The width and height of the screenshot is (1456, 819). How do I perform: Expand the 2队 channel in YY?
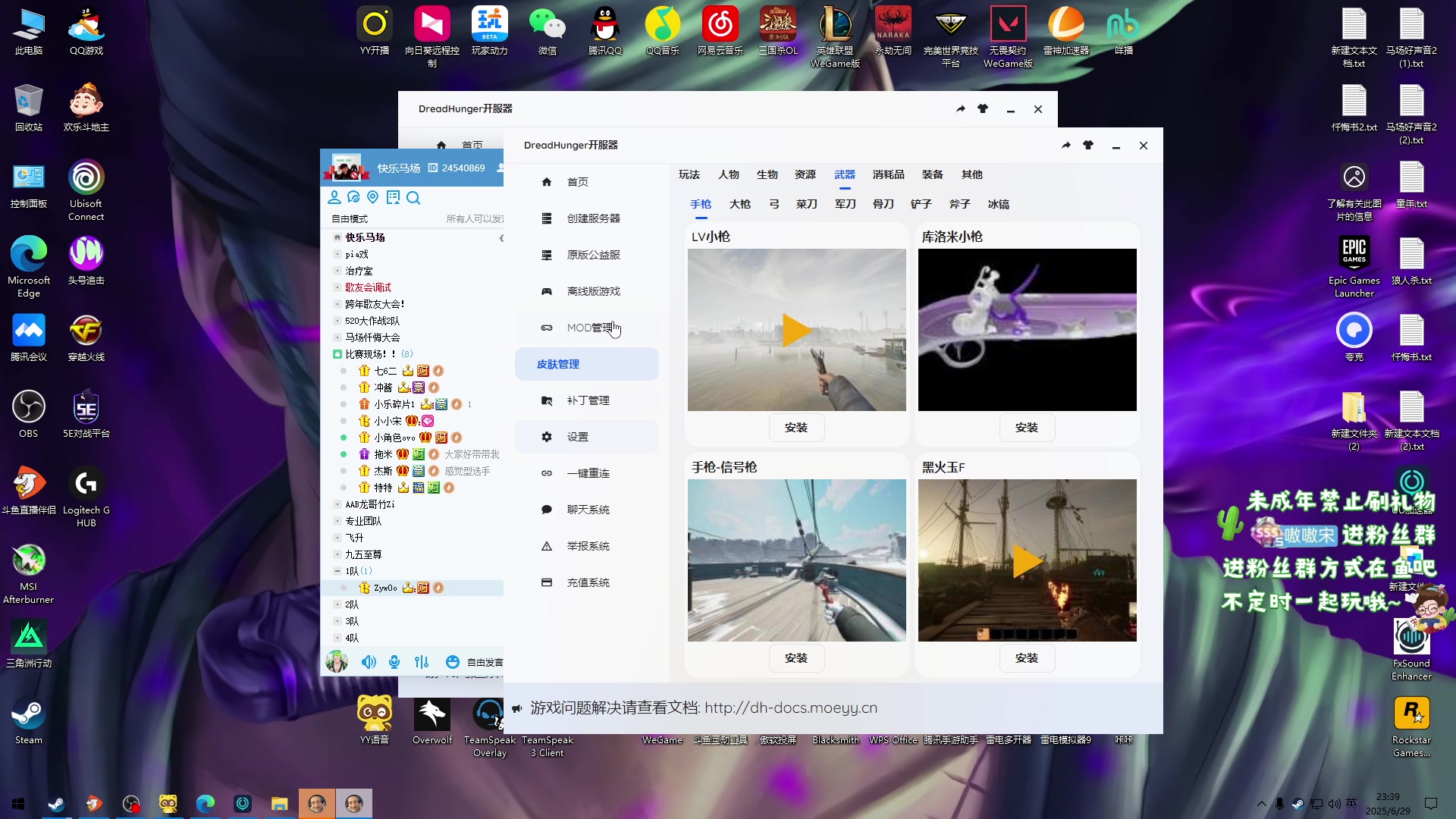(337, 604)
